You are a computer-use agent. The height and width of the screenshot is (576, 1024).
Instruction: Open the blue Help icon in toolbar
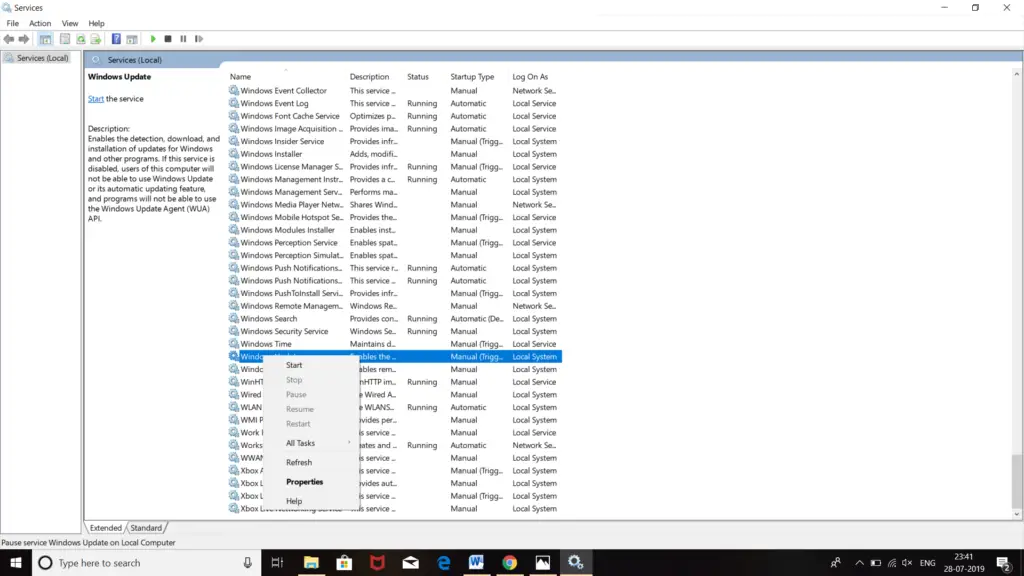point(116,39)
